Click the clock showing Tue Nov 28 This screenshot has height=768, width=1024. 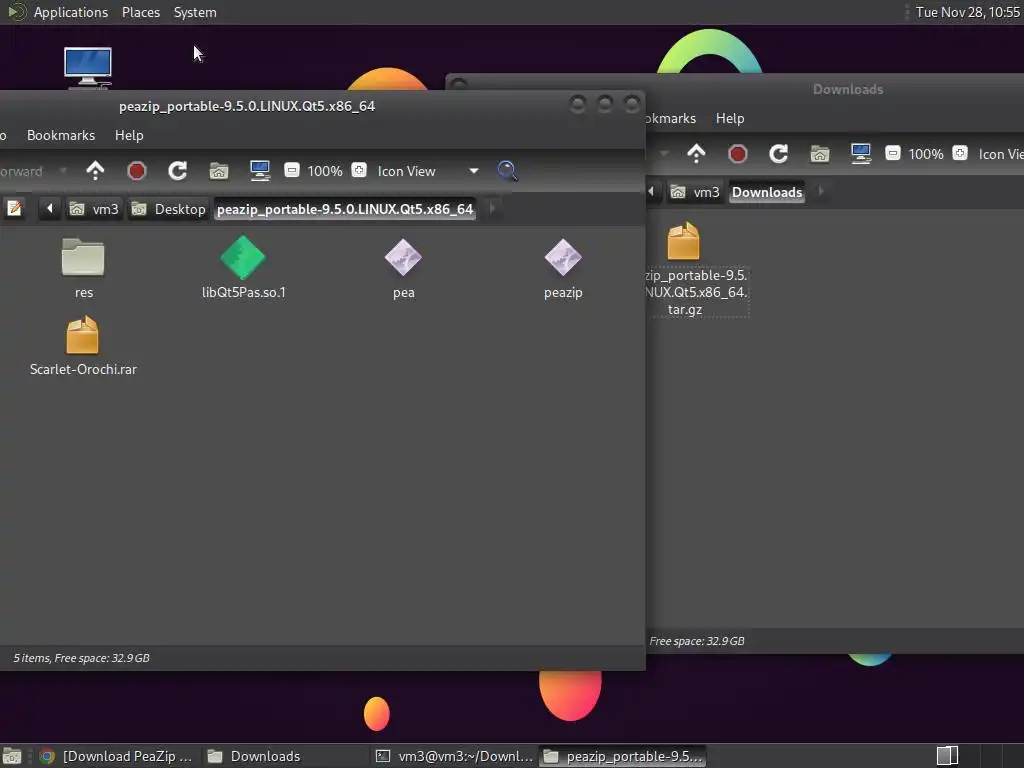pos(967,12)
